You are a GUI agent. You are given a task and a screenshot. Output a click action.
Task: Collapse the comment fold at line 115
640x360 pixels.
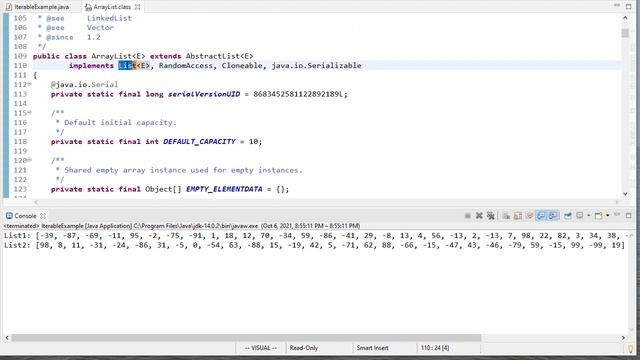(x=29, y=113)
